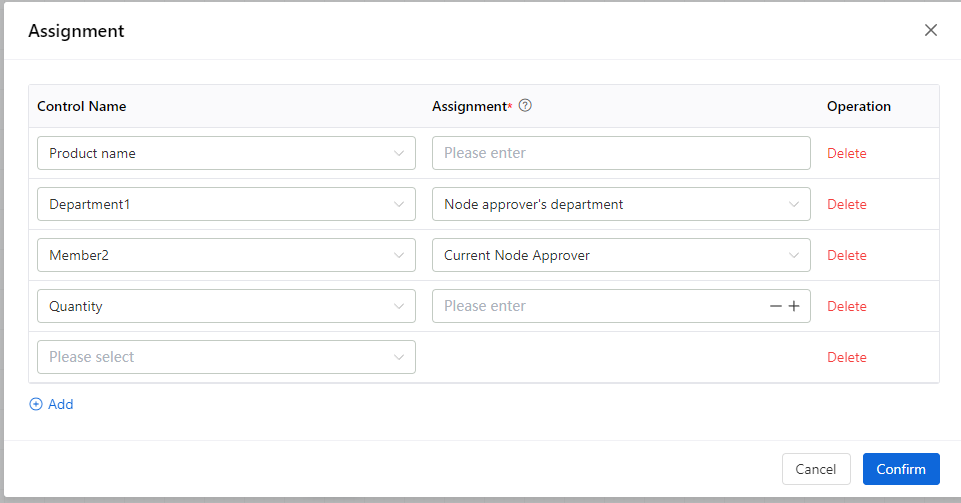Close the Assignment dialog
Viewport: 961px width, 503px height.
click(x=930, y=30)
